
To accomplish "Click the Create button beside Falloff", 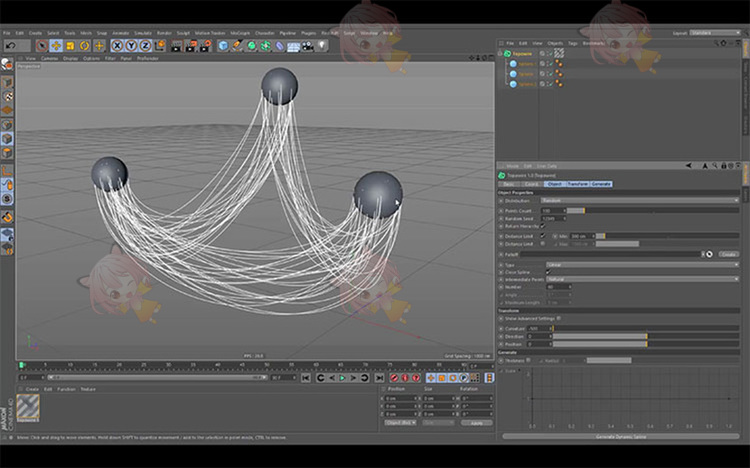I will pos(728,254).
